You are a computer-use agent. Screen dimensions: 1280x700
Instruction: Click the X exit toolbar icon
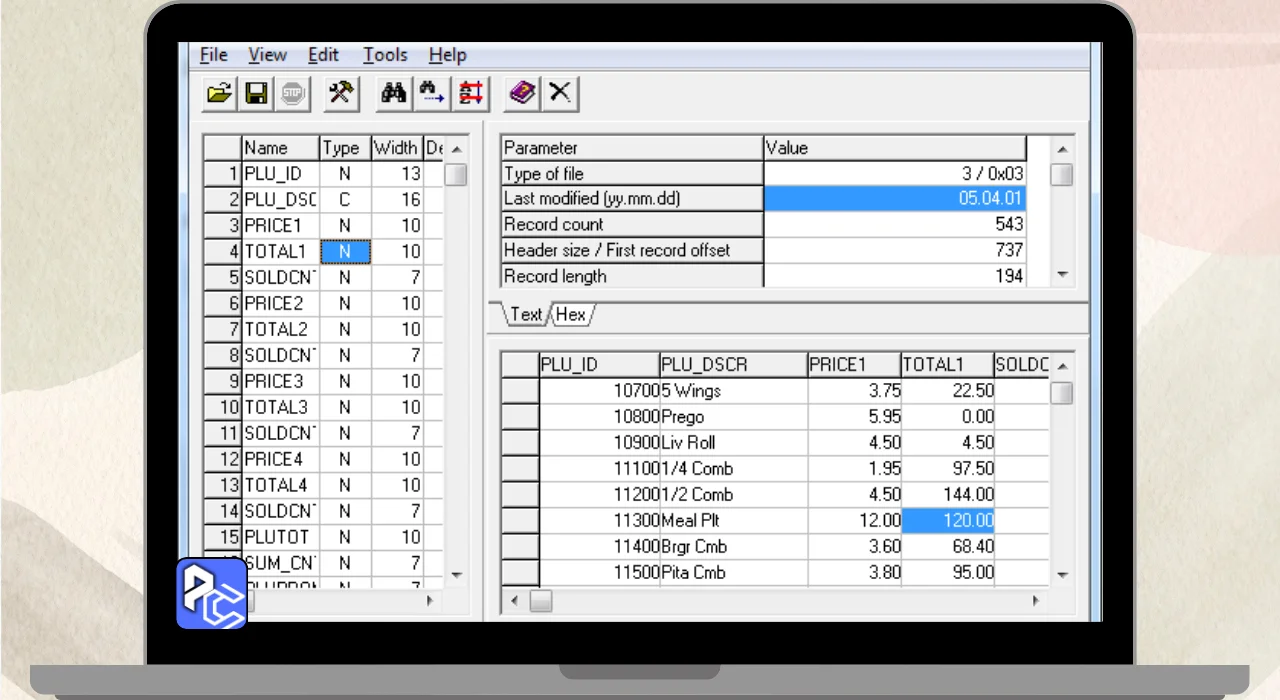pyautogui.click(x=560, y=94)
